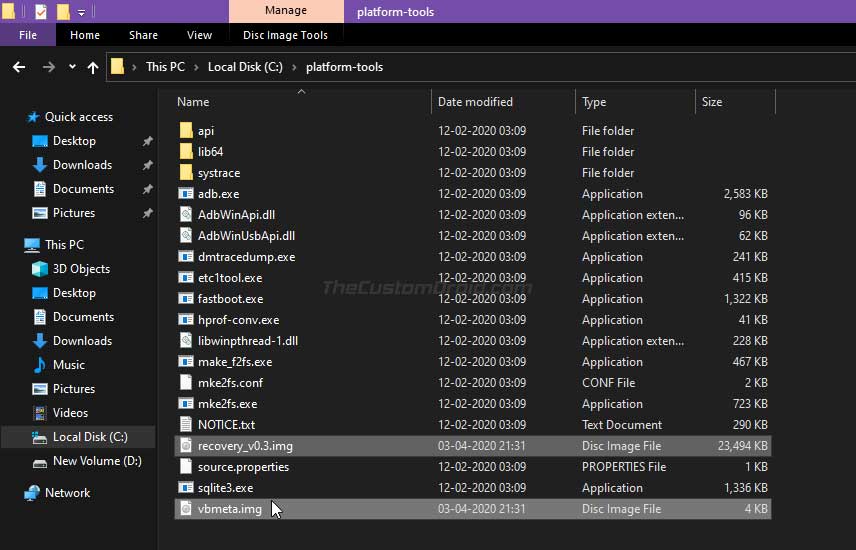
Task: Click the recovery_v0.3.img disc image icon
Action: pyautogui.click(x=186, y=446)
